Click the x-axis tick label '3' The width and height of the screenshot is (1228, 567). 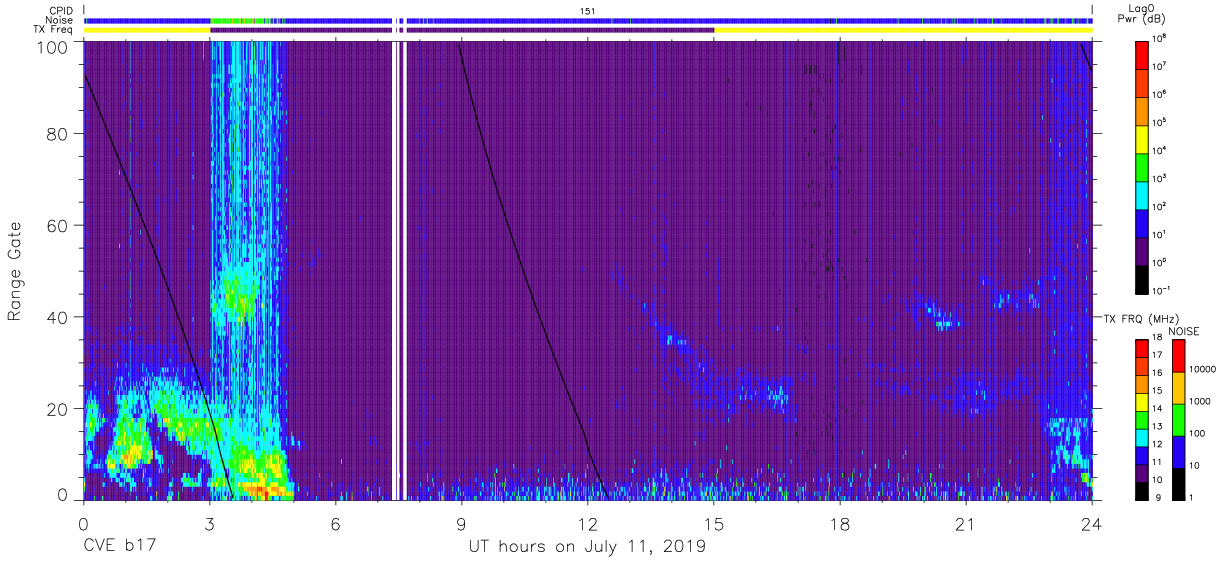click(209, 523)
